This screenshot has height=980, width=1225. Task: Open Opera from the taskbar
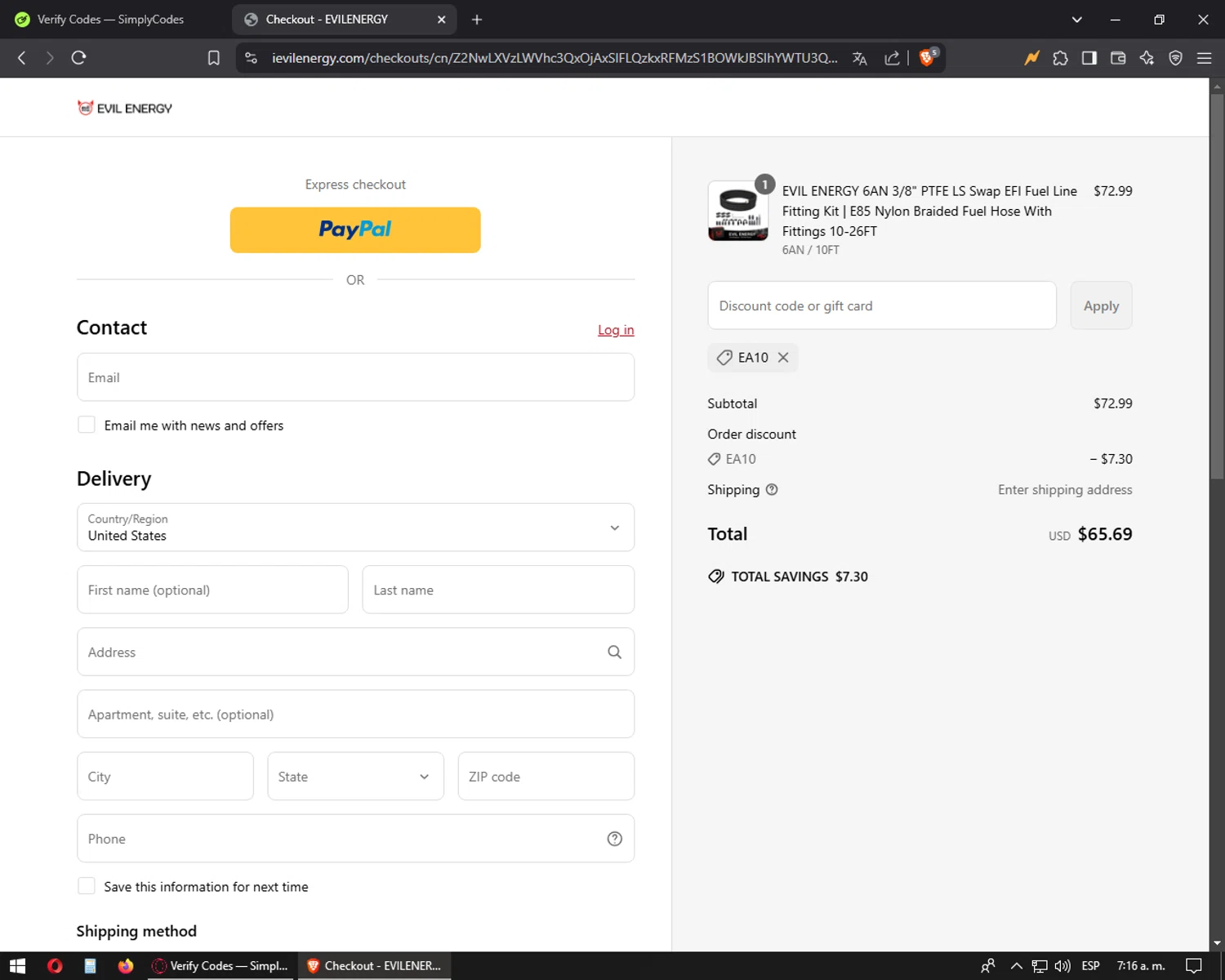point(55,966)
